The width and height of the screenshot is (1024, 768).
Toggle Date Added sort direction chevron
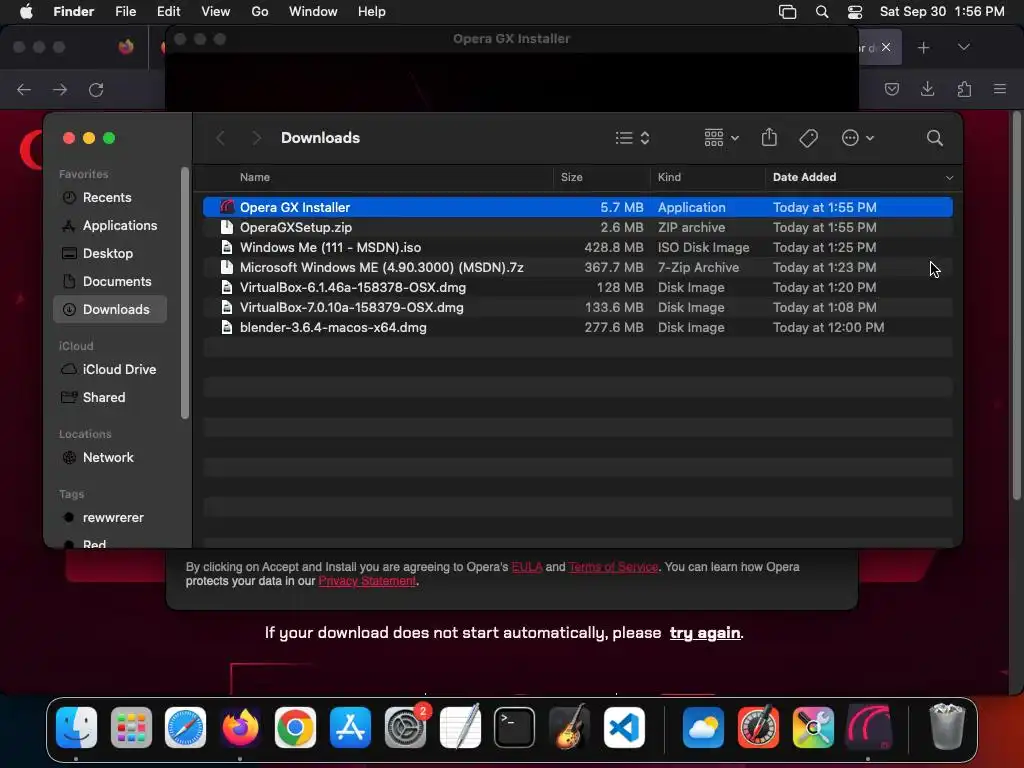(x=949, y=178)
